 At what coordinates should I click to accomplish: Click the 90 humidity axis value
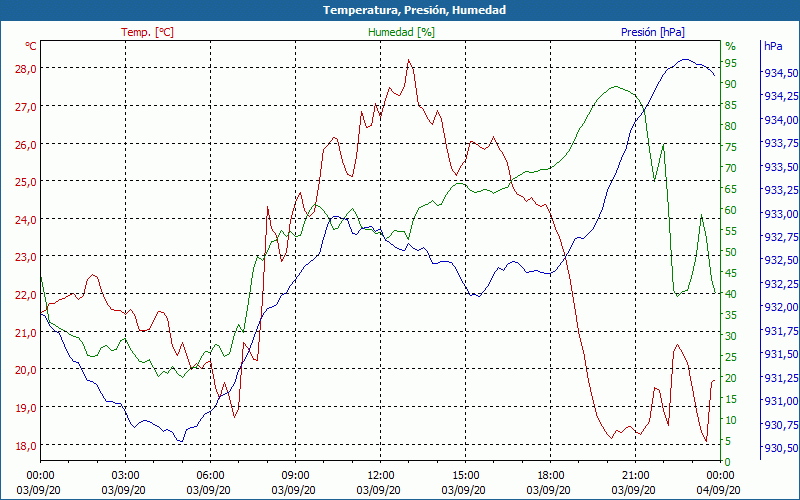(731, 84)
